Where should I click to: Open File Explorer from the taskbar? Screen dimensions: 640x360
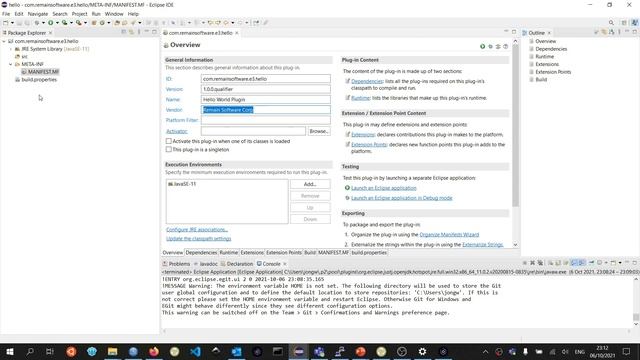[113, 351]
